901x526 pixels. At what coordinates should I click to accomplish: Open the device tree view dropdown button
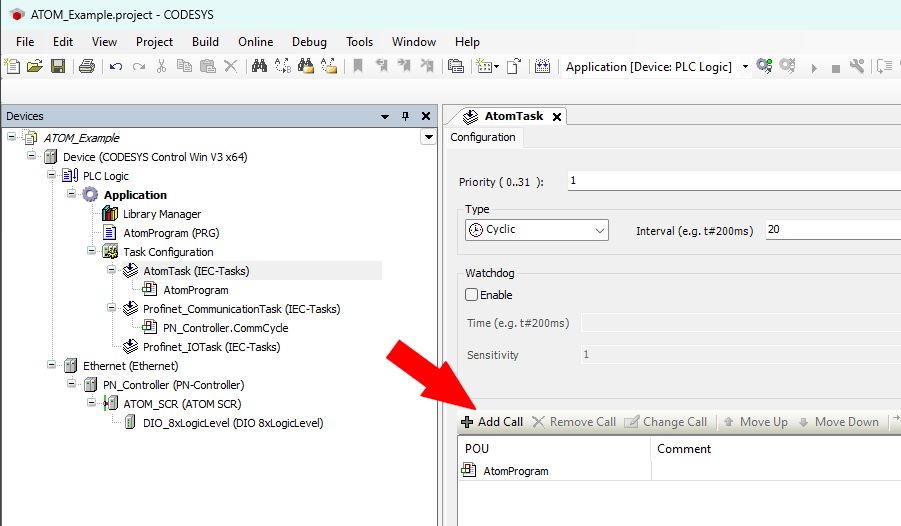(x=429, y=137)
